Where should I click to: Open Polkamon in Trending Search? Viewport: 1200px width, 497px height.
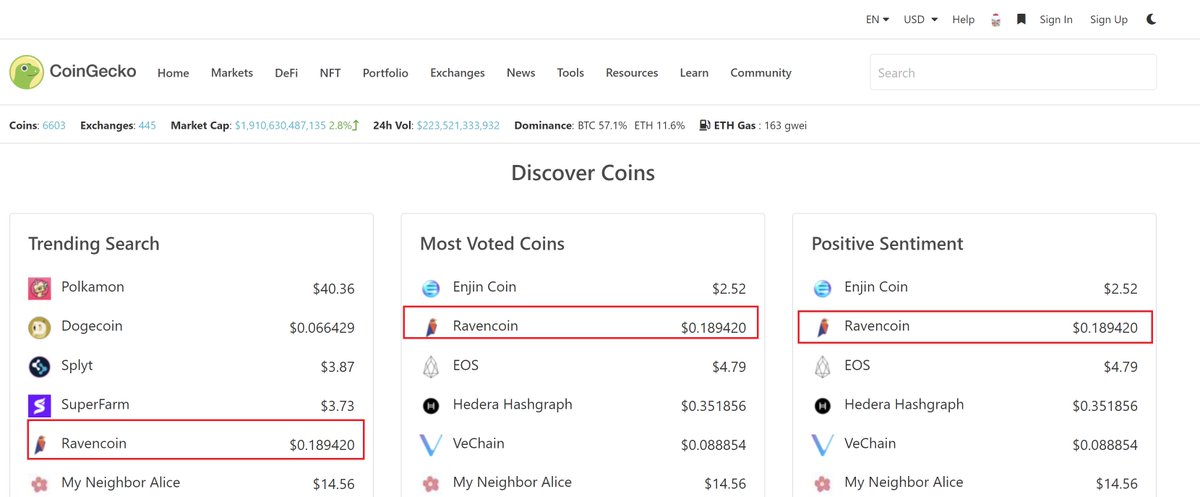[93, 287]
